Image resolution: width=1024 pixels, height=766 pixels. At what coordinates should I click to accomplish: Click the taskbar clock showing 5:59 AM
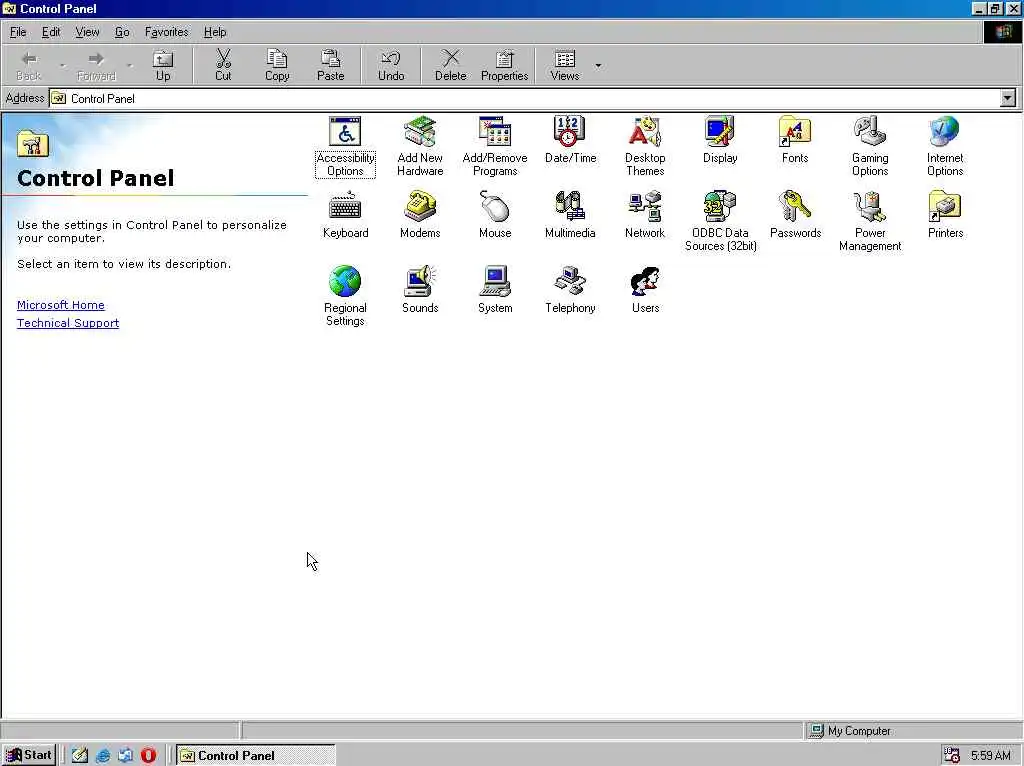990,756
